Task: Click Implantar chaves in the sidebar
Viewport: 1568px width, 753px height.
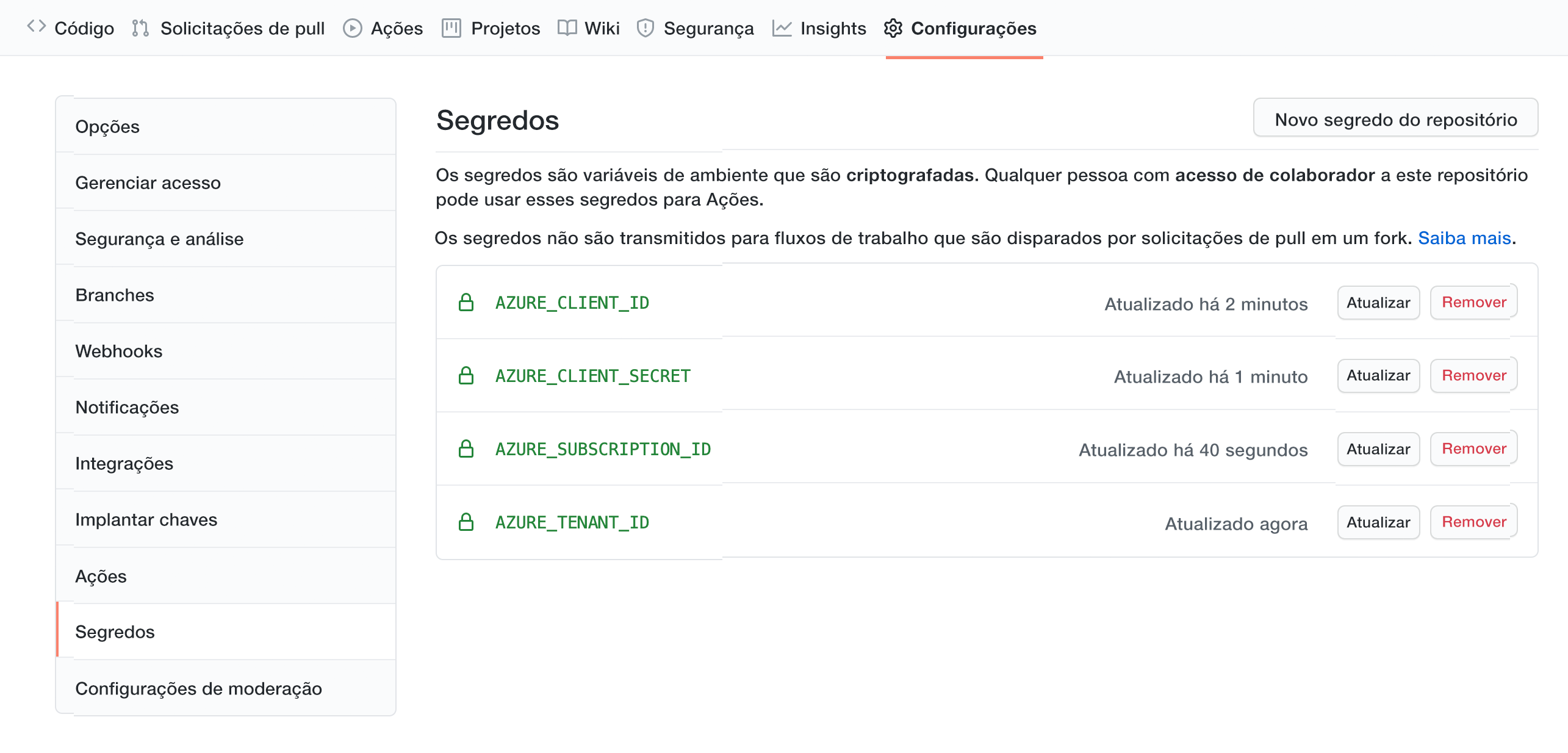Action: click(146, 519)
